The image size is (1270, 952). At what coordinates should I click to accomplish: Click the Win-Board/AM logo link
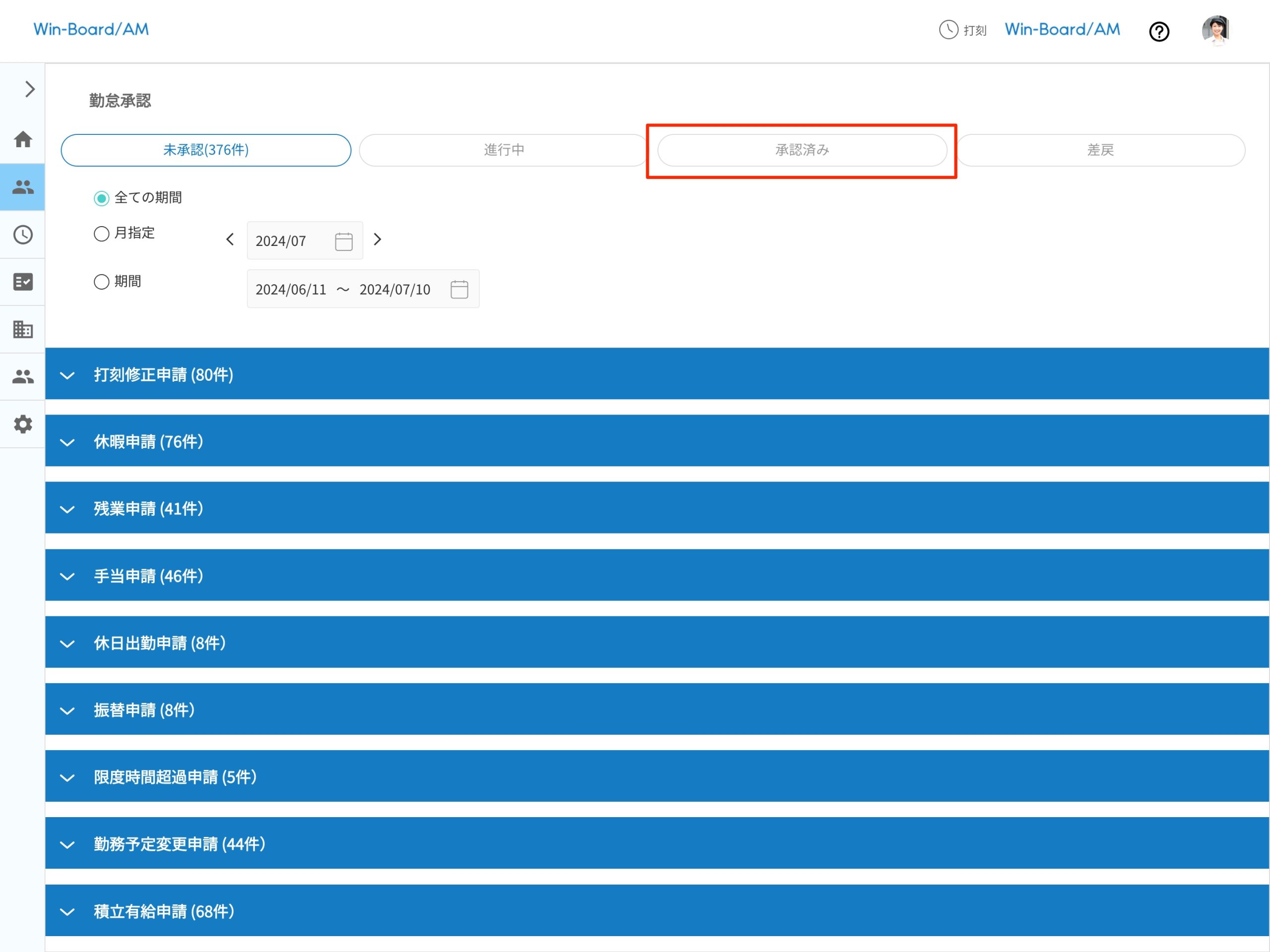point(91,29)
